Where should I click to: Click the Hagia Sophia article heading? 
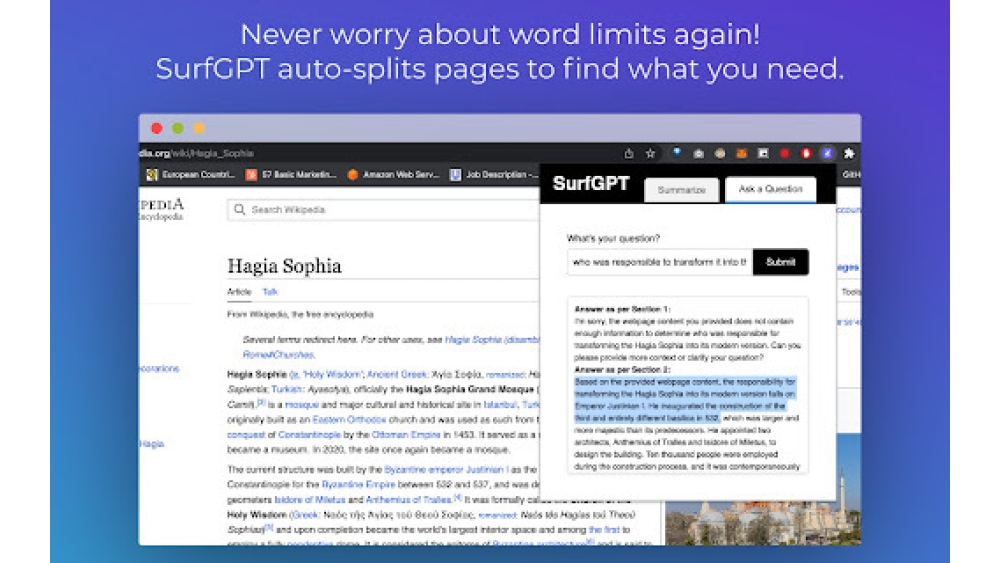pos(284,266)
